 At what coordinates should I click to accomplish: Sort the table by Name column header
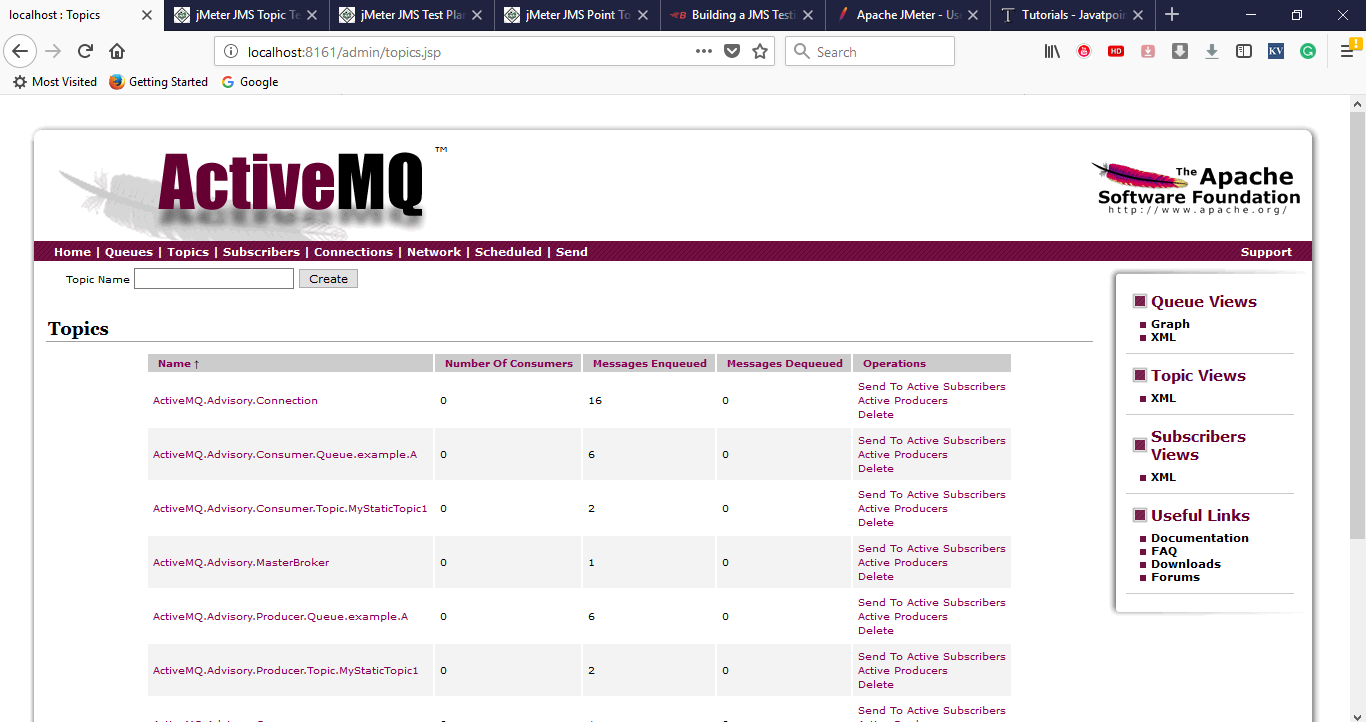[x=178, y=364]
